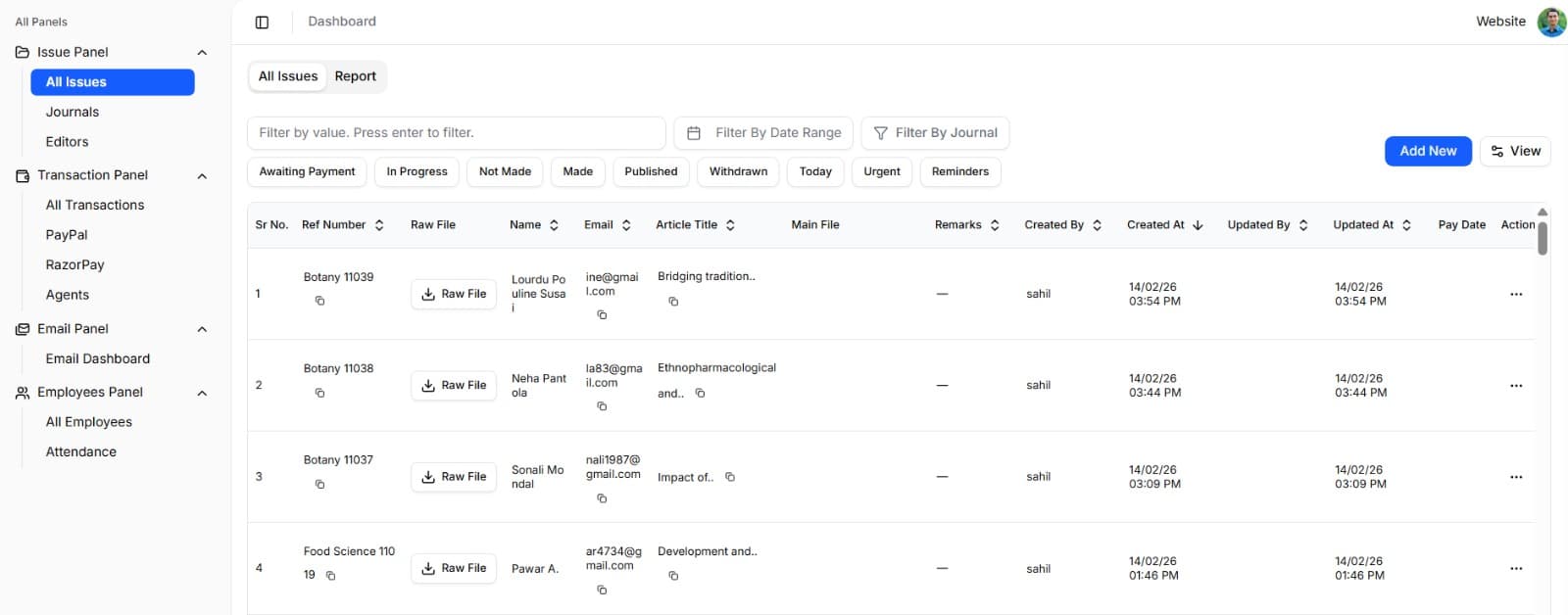
Task: Toggle the Today filter
Action: click(815, 172)
